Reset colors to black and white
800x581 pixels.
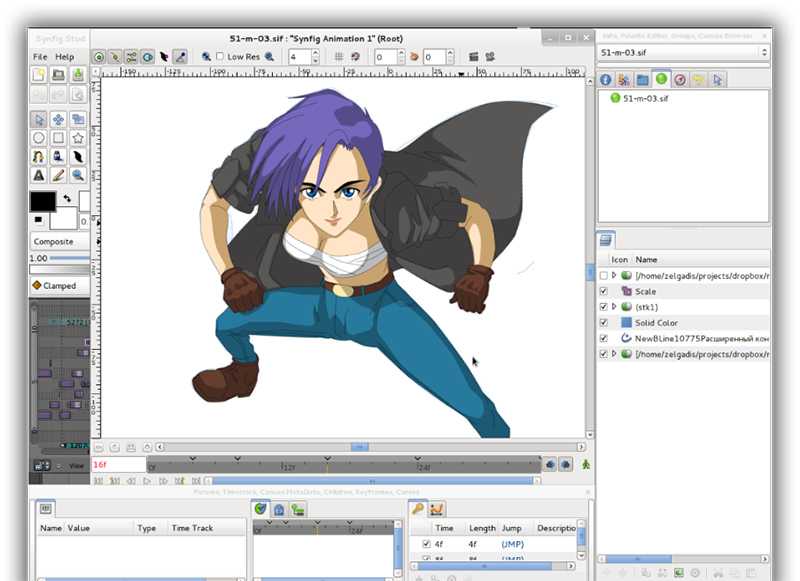[x=38, y=220]
